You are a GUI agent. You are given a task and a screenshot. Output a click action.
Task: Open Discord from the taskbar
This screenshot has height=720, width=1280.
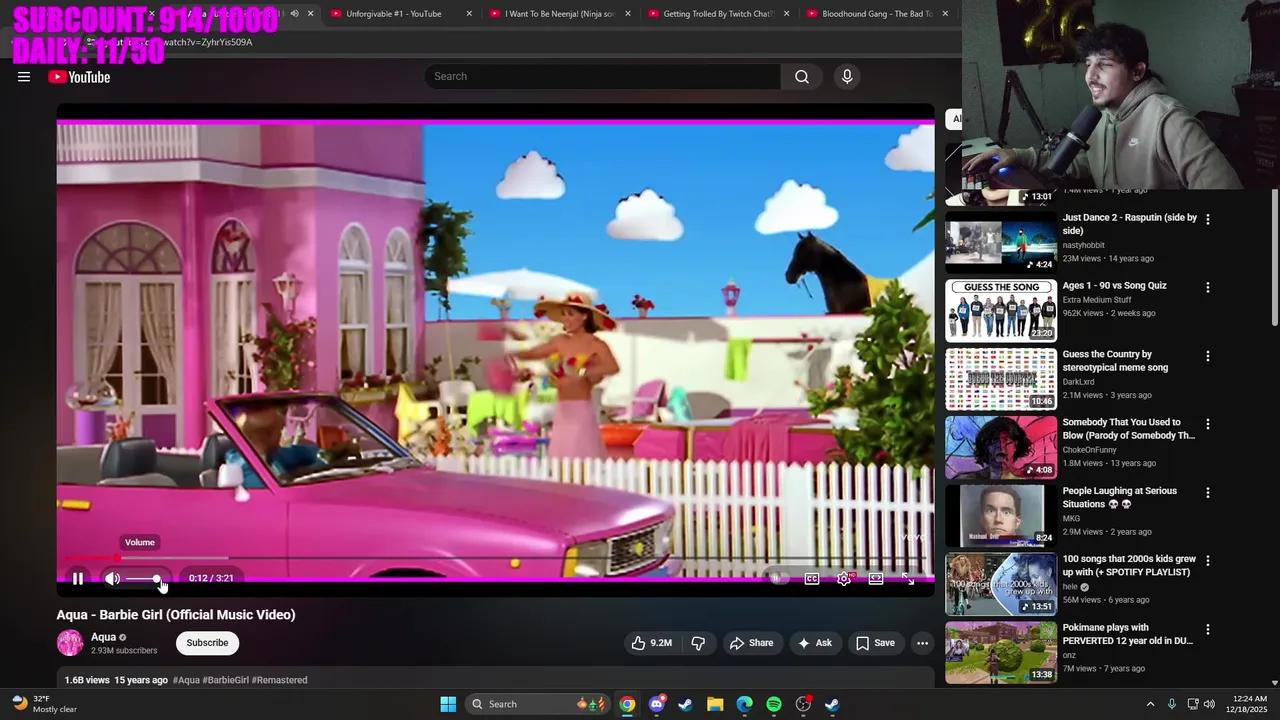tap(656, 704)
